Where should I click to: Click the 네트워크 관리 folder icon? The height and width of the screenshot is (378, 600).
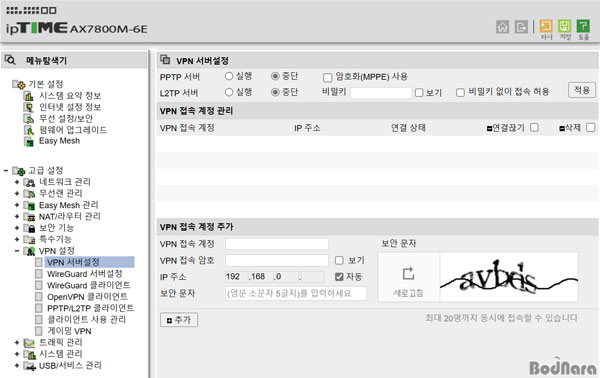pyautogui.click(x=29, y=182)
